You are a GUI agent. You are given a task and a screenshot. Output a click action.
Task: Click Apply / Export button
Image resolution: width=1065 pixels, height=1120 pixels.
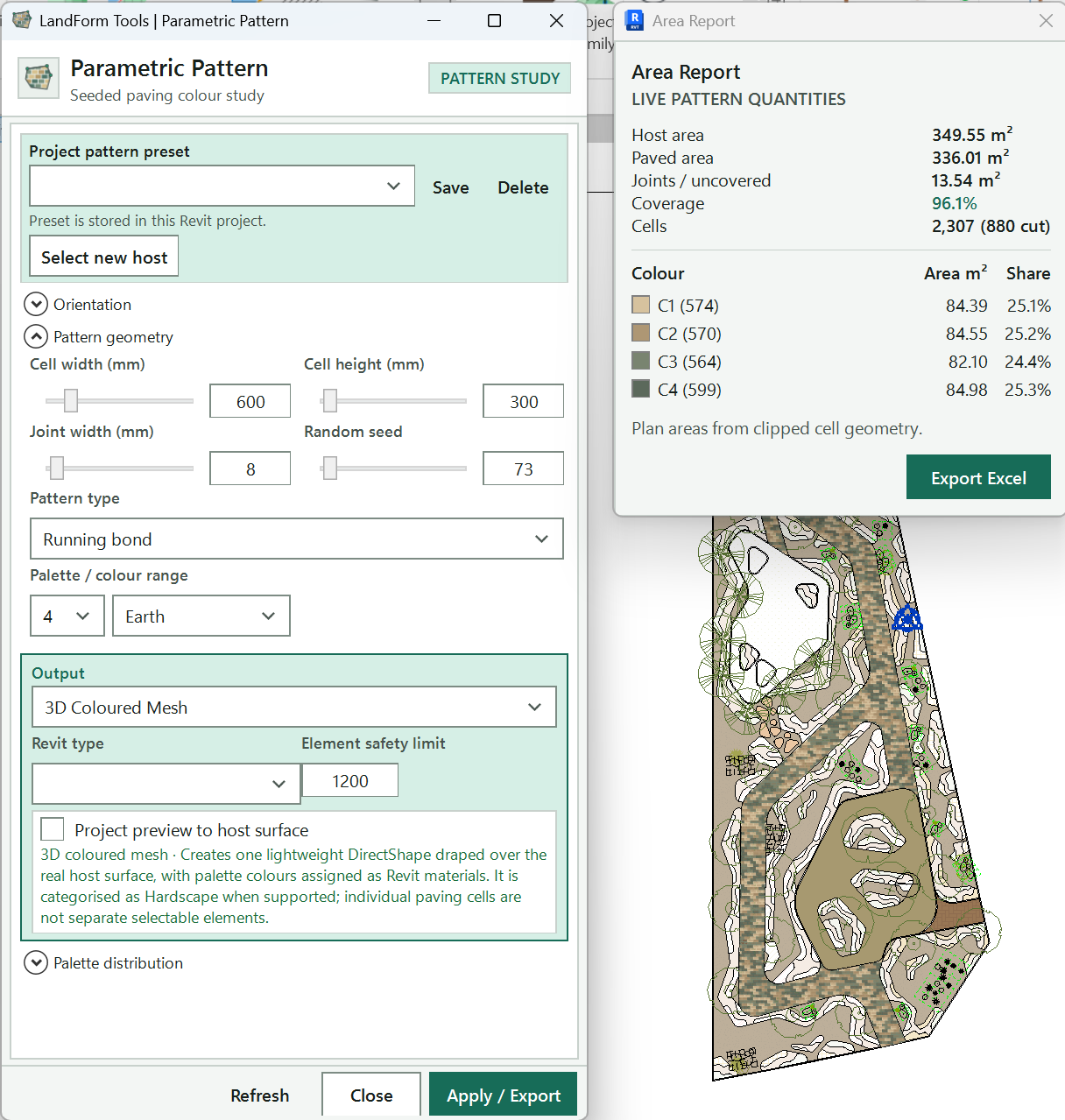504,1095
